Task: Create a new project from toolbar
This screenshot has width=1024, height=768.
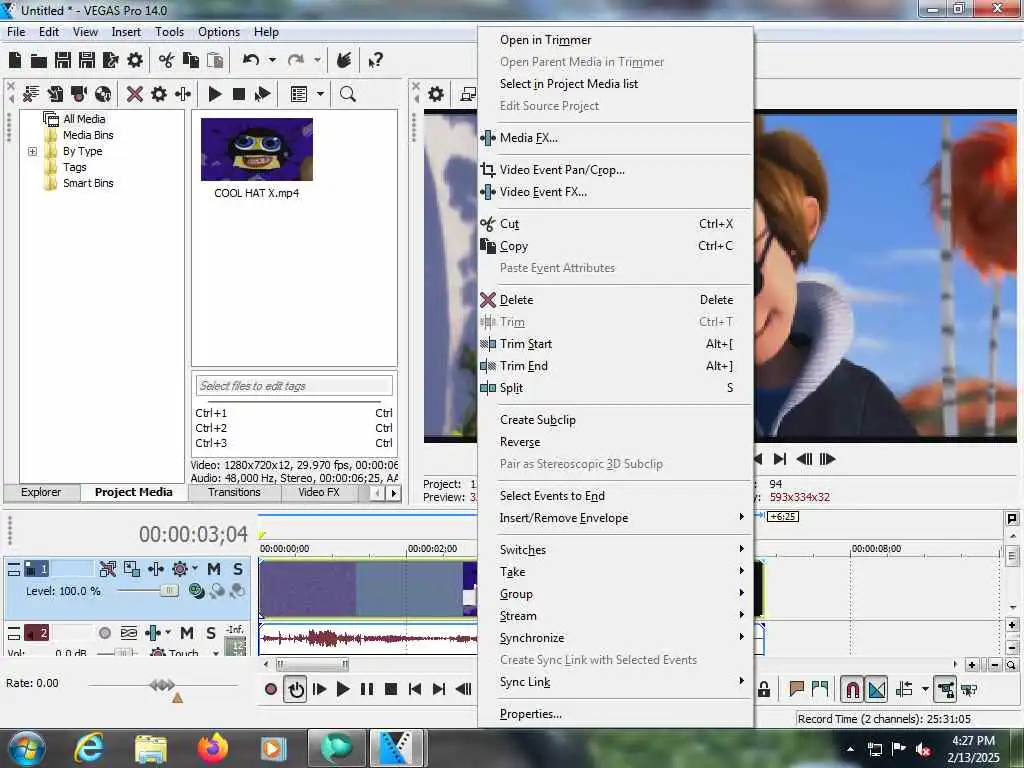Action: (x=15, y=60)
